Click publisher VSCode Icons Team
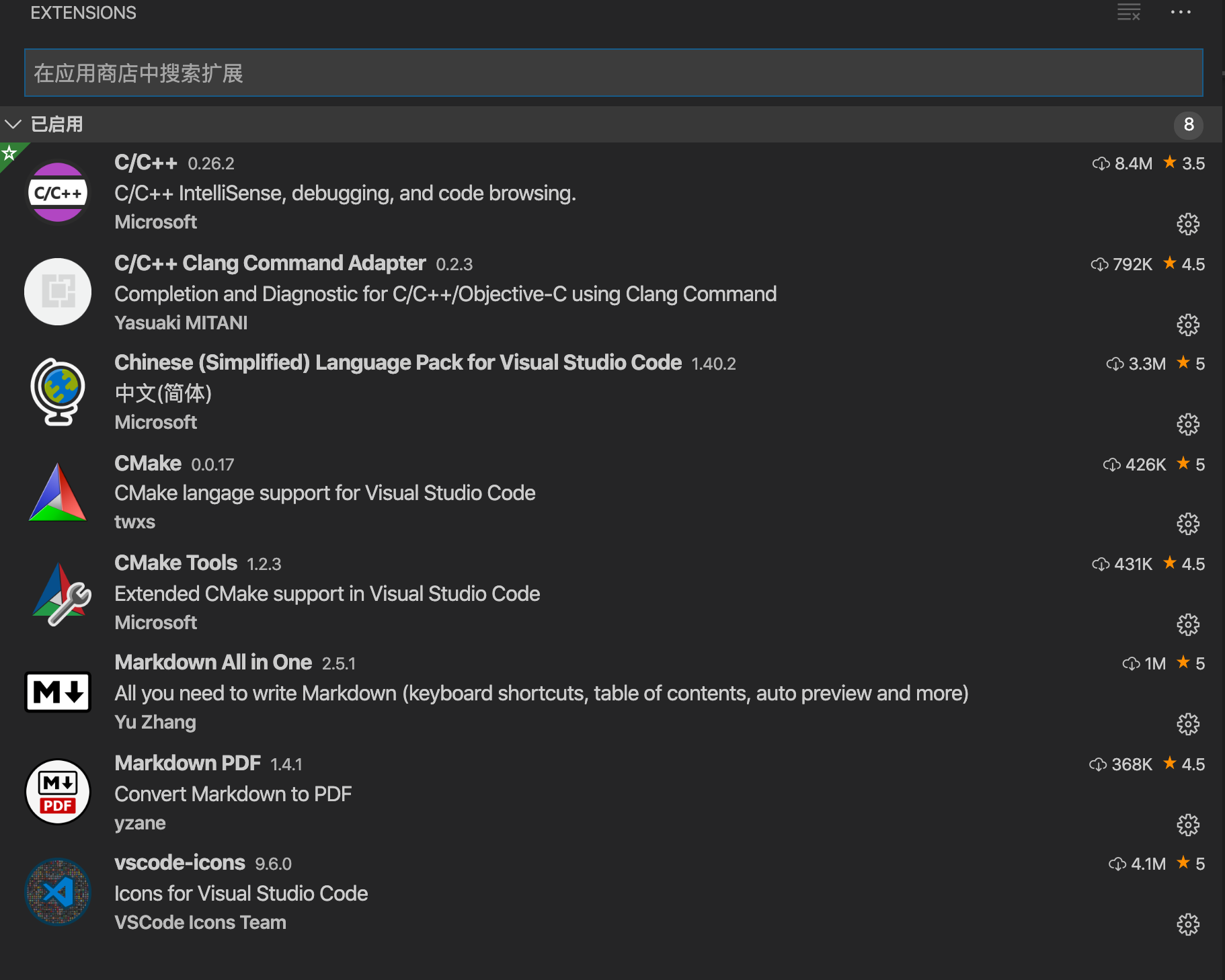Viewport: 1225px width, 980px height. [x=200, y=922]
